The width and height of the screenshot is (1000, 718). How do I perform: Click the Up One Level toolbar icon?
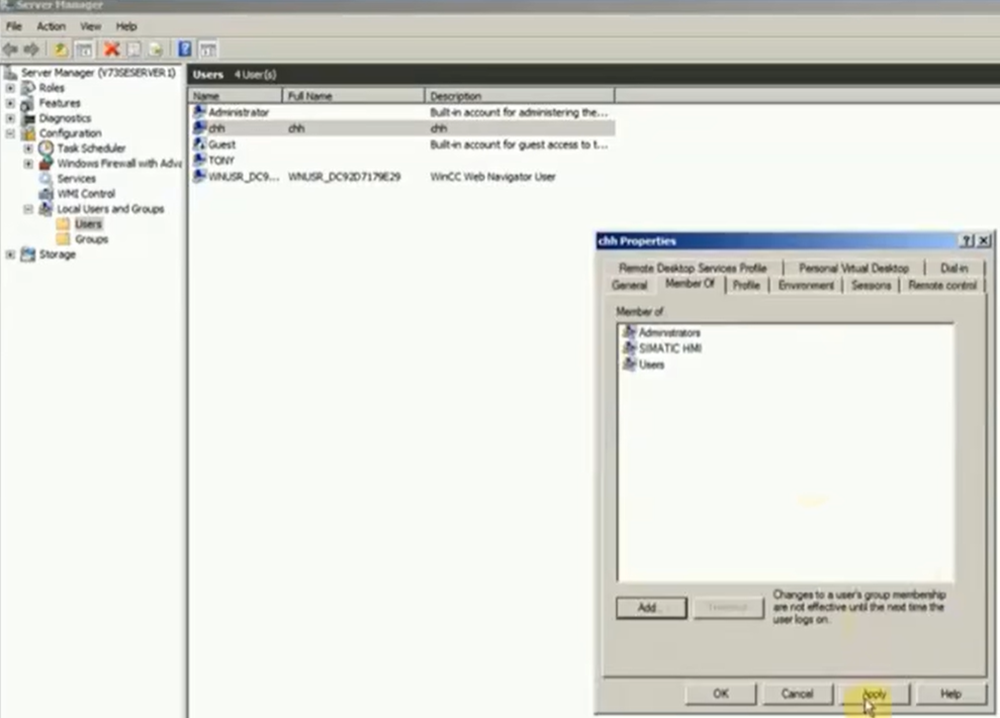click(61, 49)
